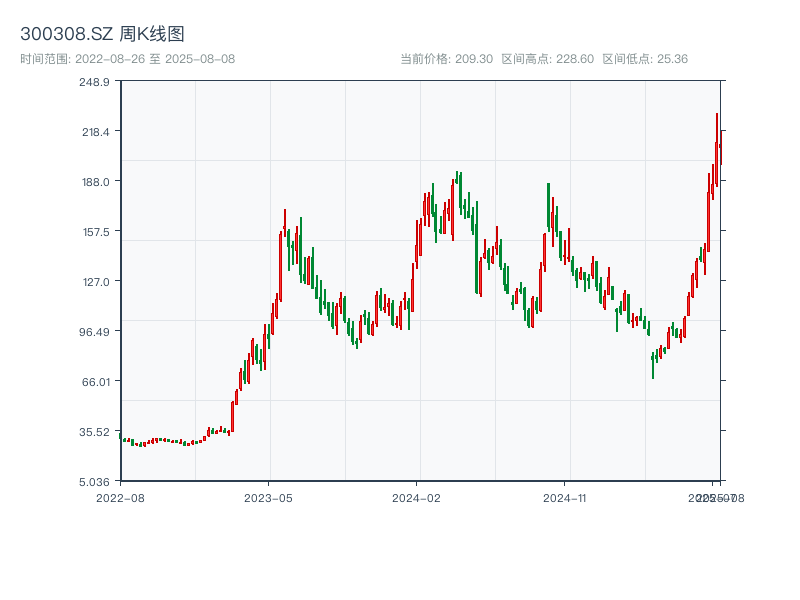Click the 当前价格 209.30 label
800x600 pixels.
446,59
